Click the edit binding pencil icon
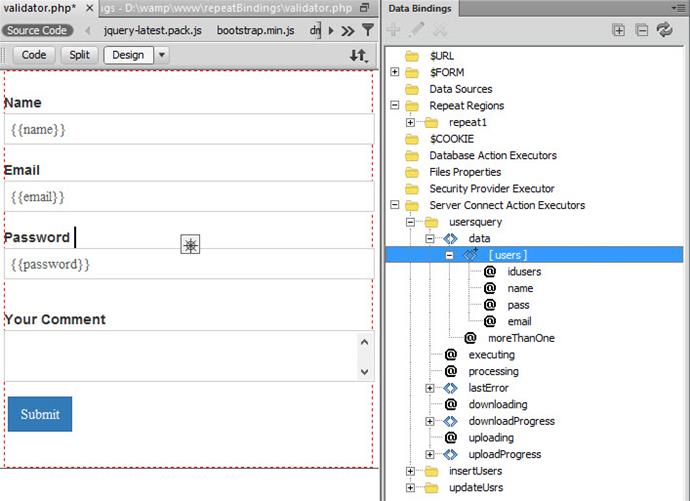The image size is (690, 501). click(x=416, y=30)
